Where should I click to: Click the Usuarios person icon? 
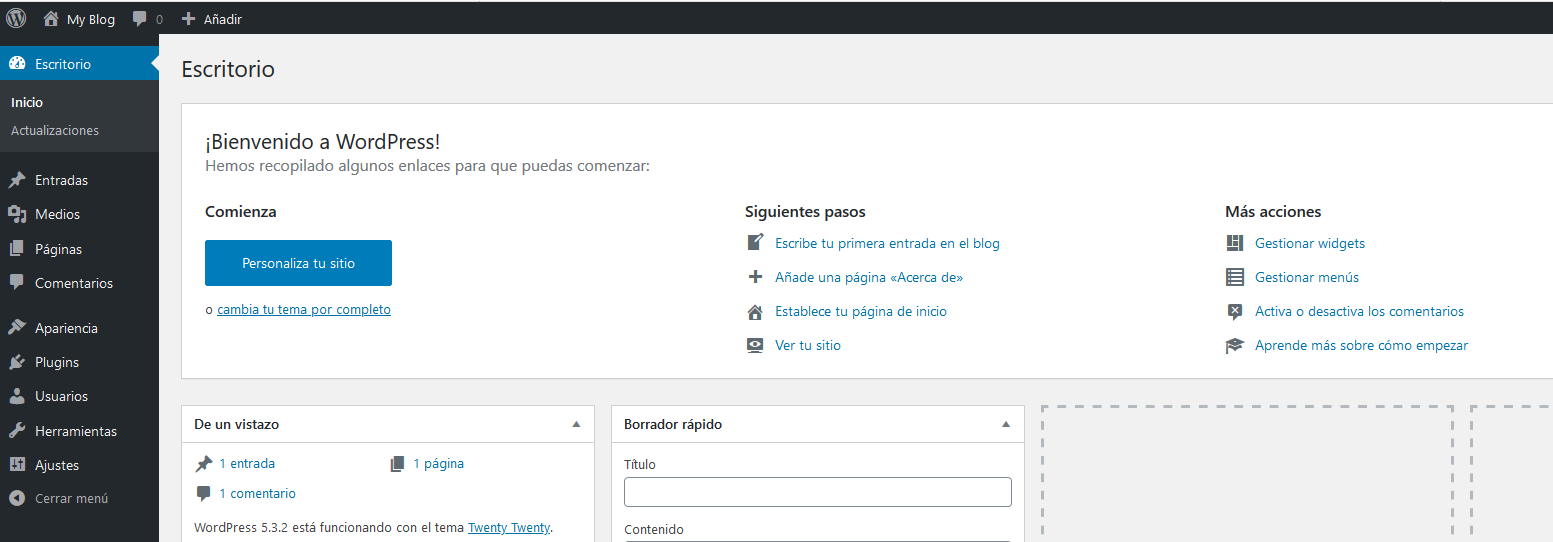pyautogui.click(x=17, y=396)
